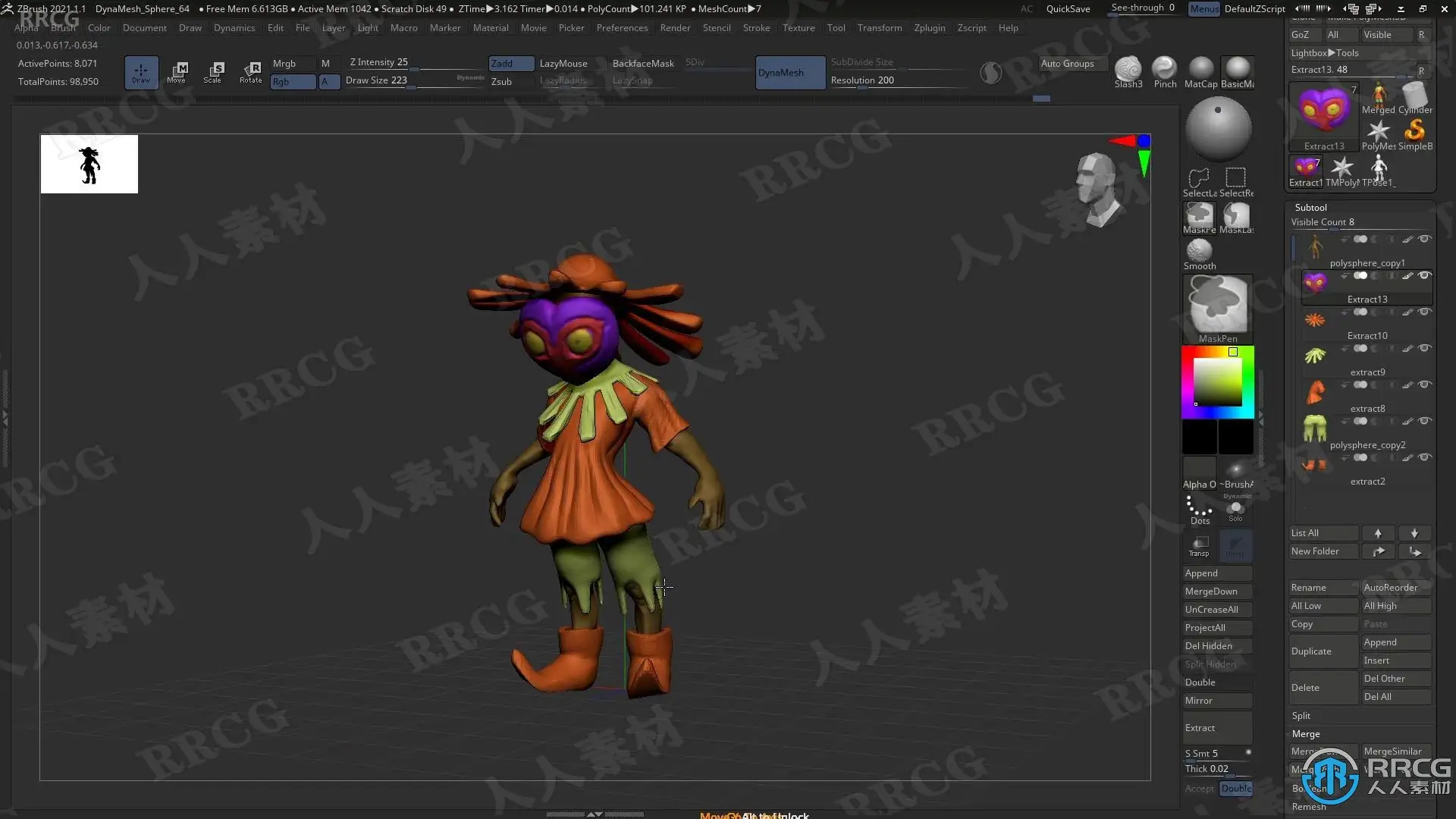1456x819 pixels.
Task: Open the Alpha Off selector
Action: coord(1200,473)
